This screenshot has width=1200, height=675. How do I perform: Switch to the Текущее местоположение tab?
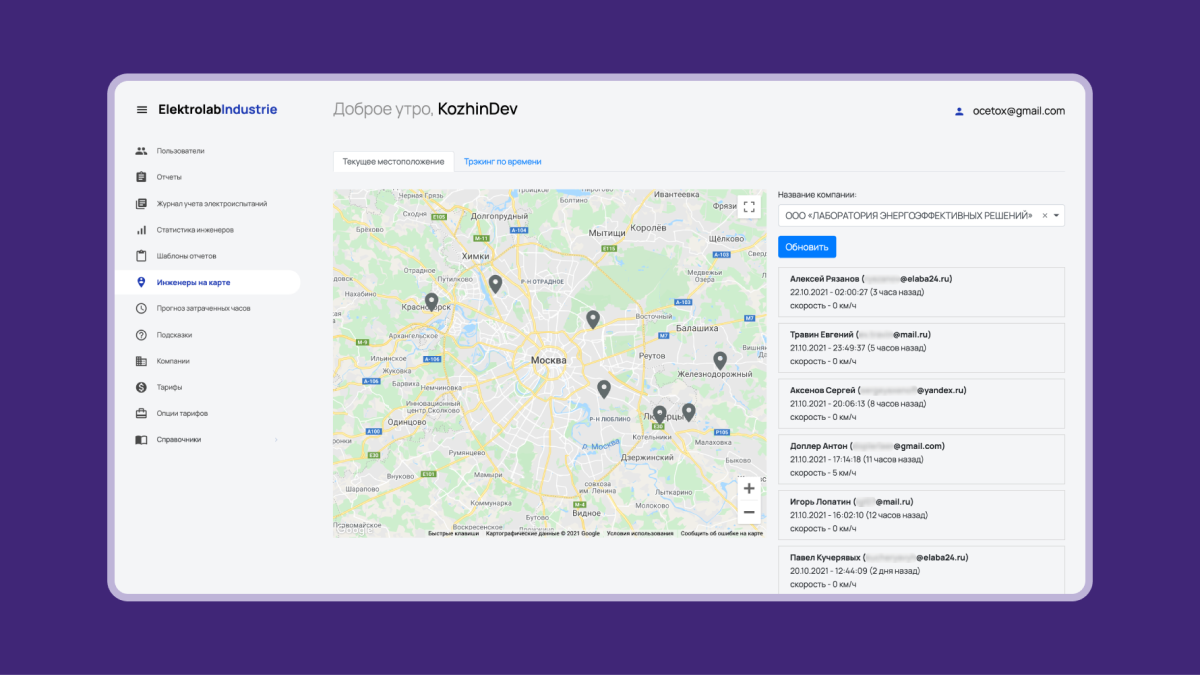tap(393, 161)
